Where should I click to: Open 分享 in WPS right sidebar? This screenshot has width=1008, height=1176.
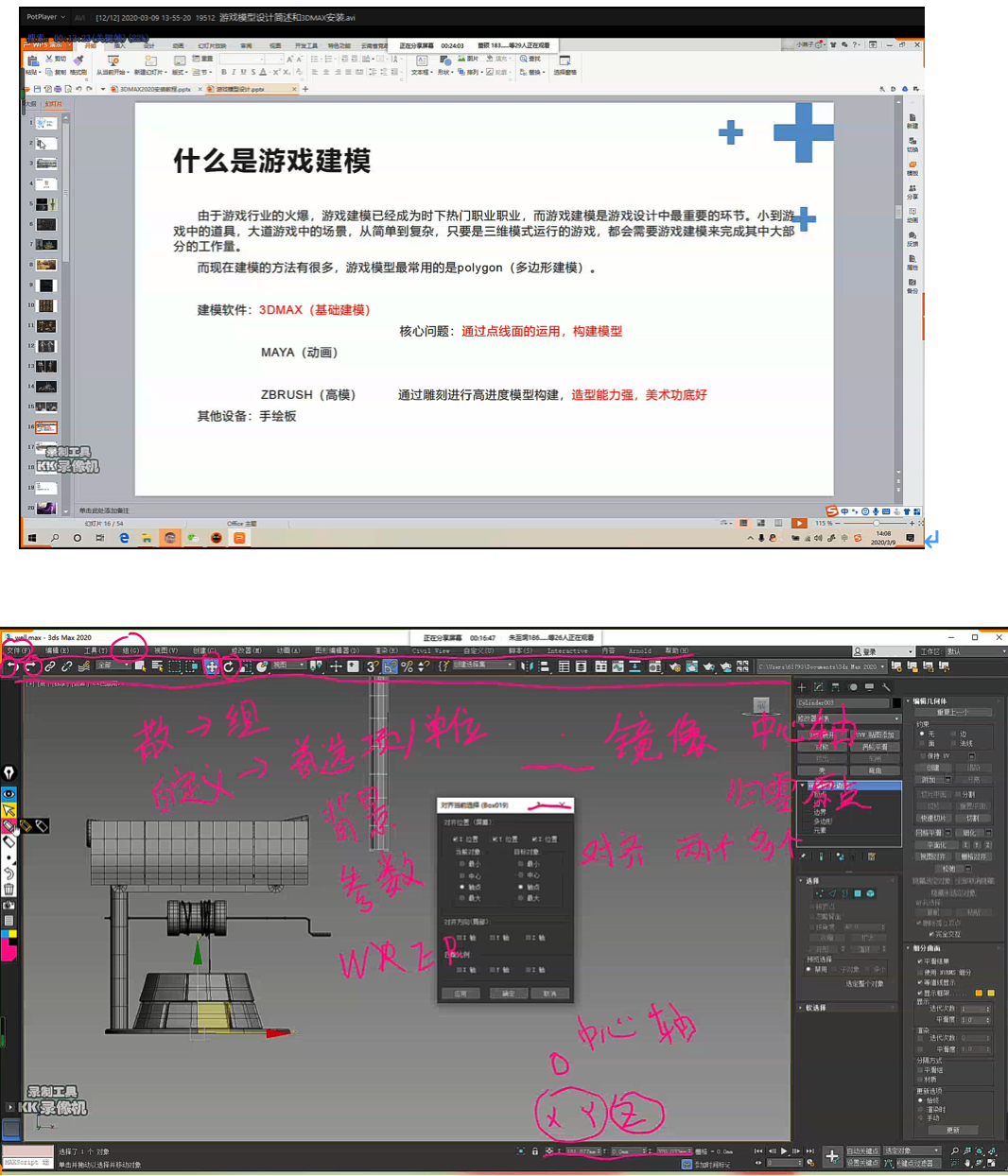point(912,192)
